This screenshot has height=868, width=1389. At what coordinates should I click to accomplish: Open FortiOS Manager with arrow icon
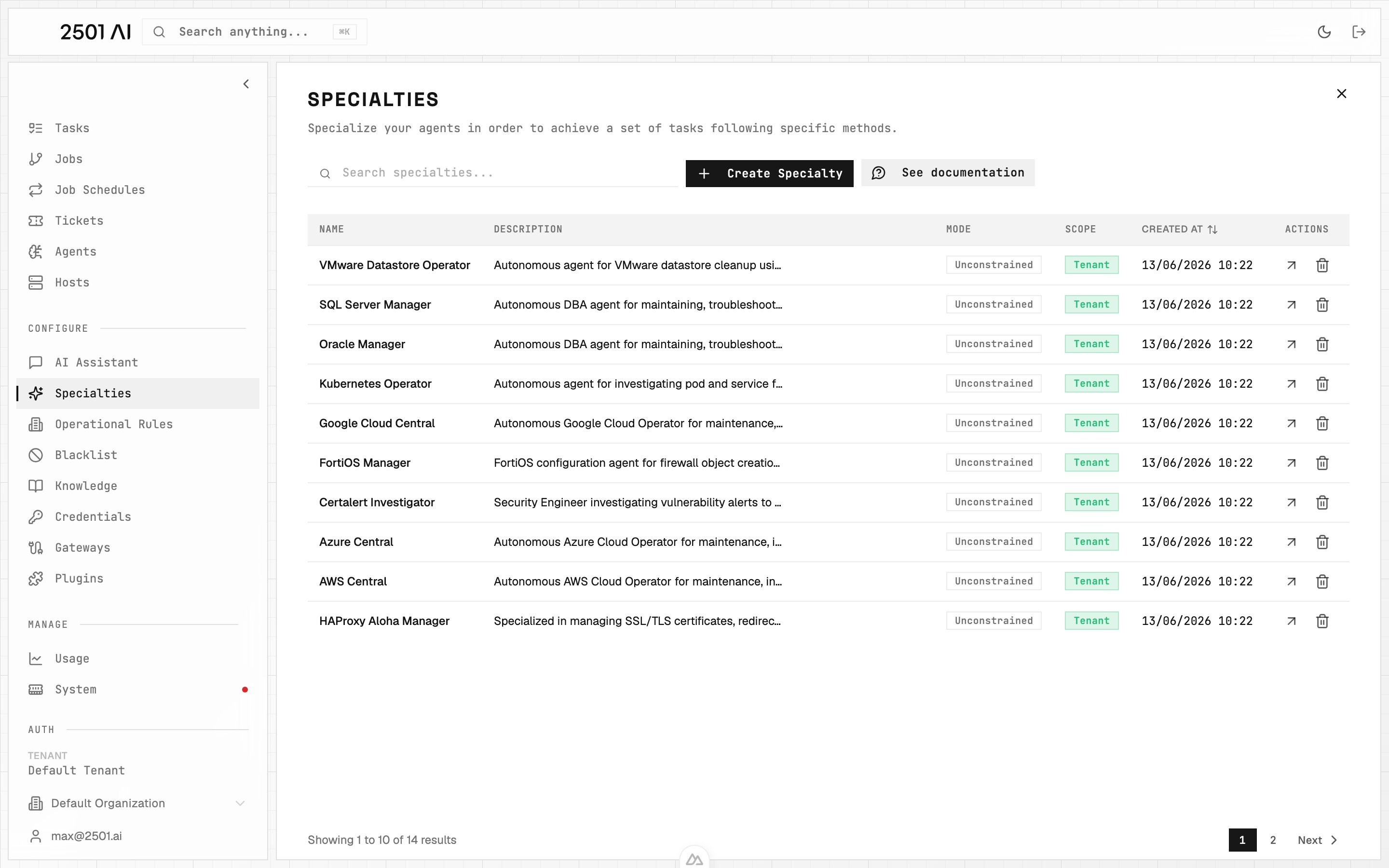click(x=1292, y=463)
